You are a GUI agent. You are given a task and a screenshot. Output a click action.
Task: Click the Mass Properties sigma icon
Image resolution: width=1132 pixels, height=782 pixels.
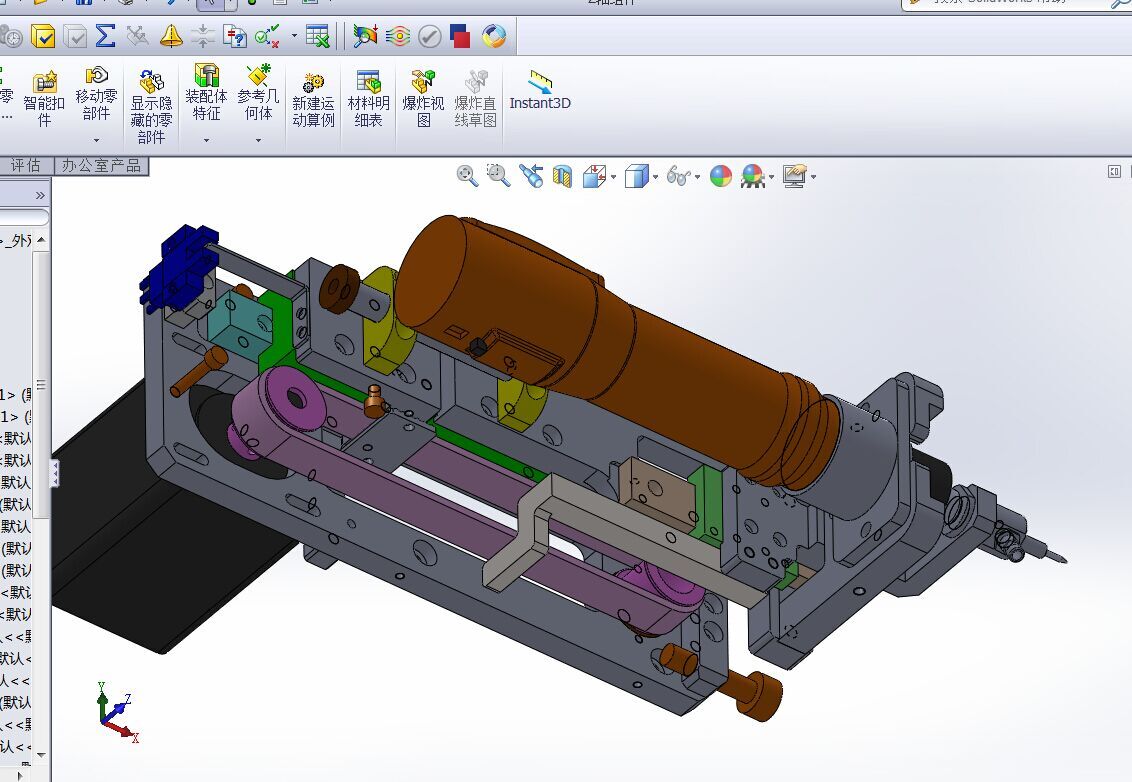pyautogui.click(x=105, y=35)
